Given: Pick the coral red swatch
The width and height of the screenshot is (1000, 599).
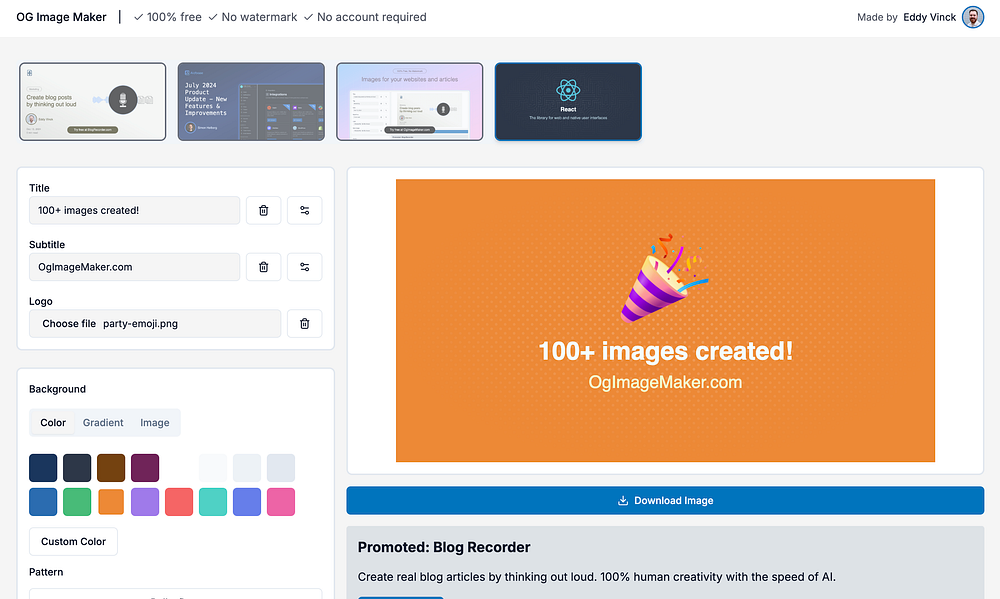Looking at the screenshot, I should coord(179,502).
